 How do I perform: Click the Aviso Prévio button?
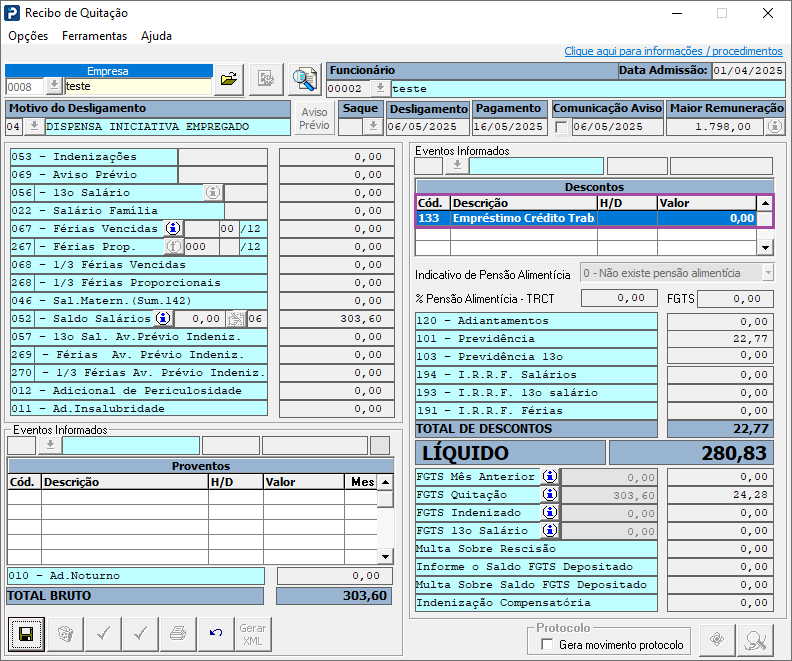tap(314, 118)
